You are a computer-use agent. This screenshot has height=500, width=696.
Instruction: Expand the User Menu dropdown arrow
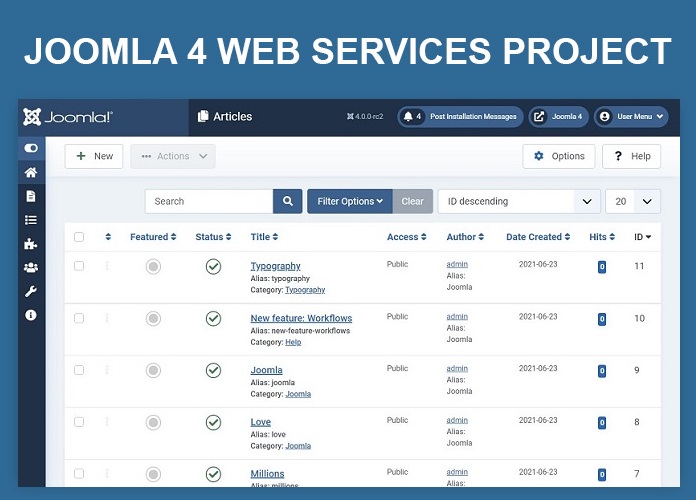click(660, 116)
